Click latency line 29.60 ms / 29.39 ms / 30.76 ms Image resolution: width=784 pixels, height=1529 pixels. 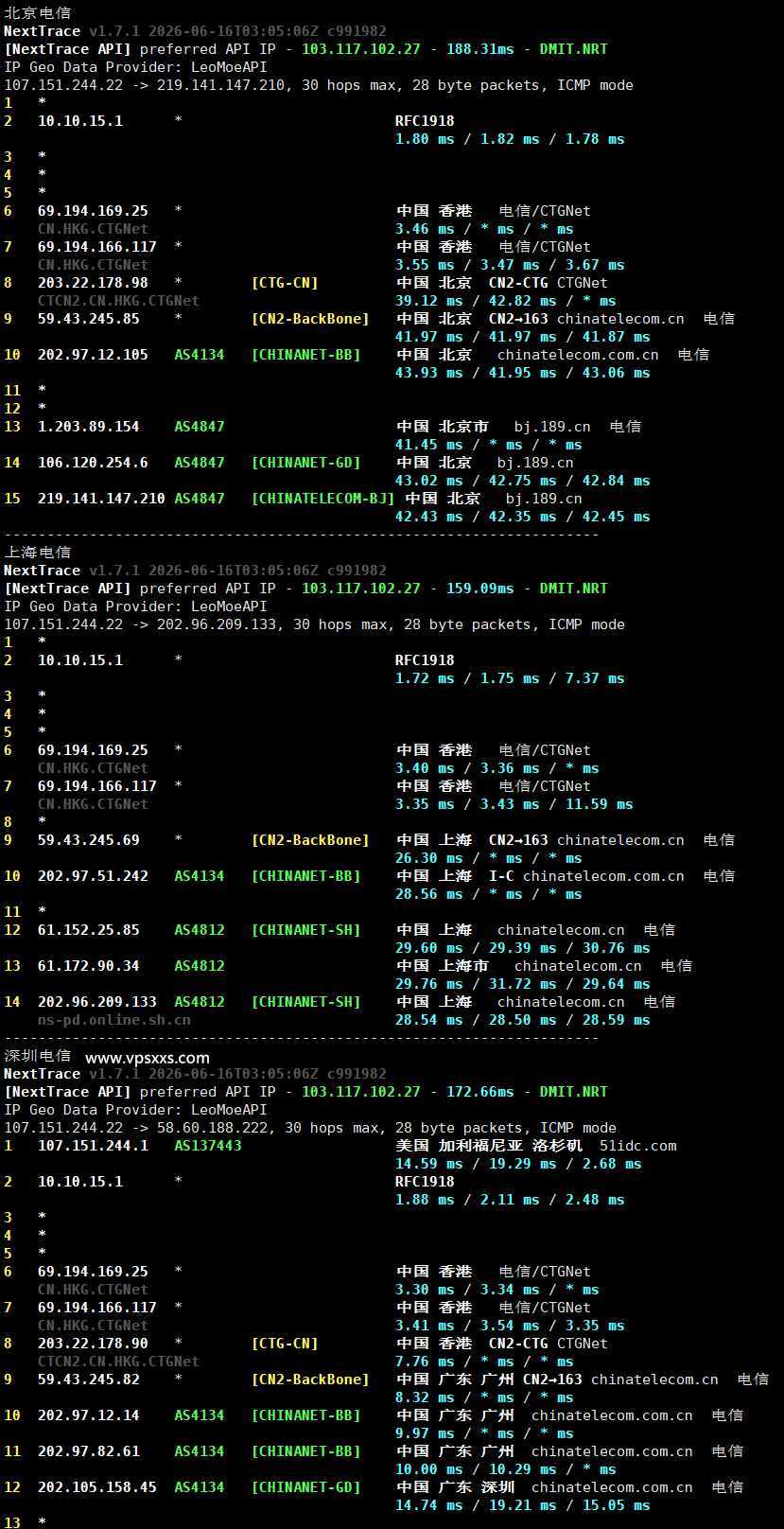(523, 948)
